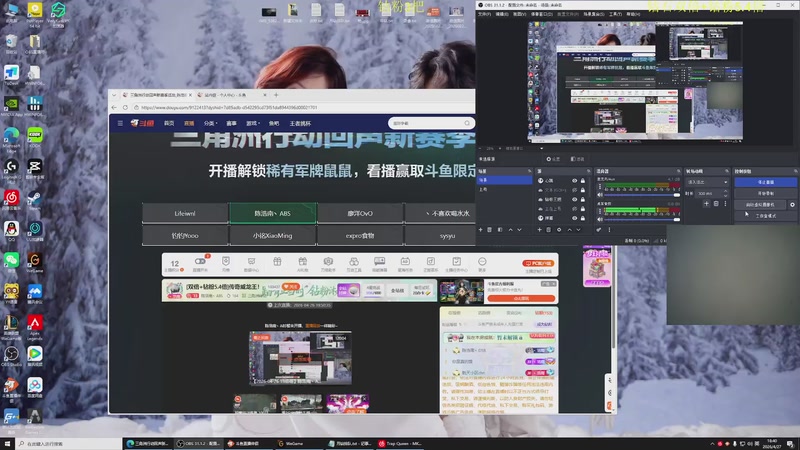This screenshot has width=800, height=450.
Task: Open the 文件(F) menu in OBS
Action: [x=484, y=14]
